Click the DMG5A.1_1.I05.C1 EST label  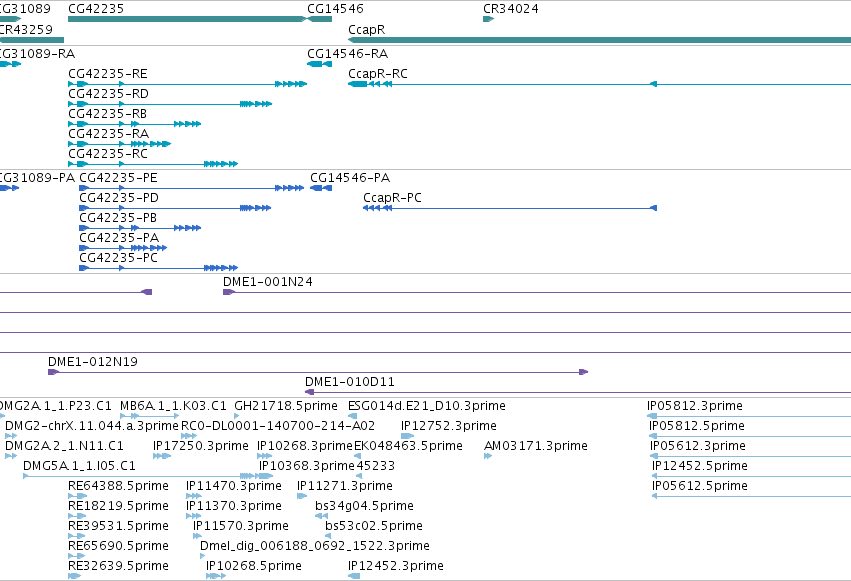(x=79, y=466)
